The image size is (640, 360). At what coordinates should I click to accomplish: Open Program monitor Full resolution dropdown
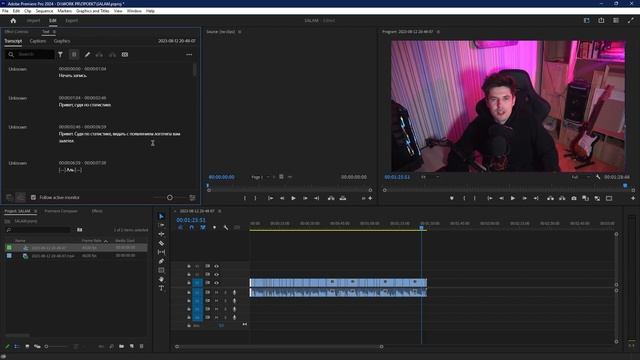[580, 177]
